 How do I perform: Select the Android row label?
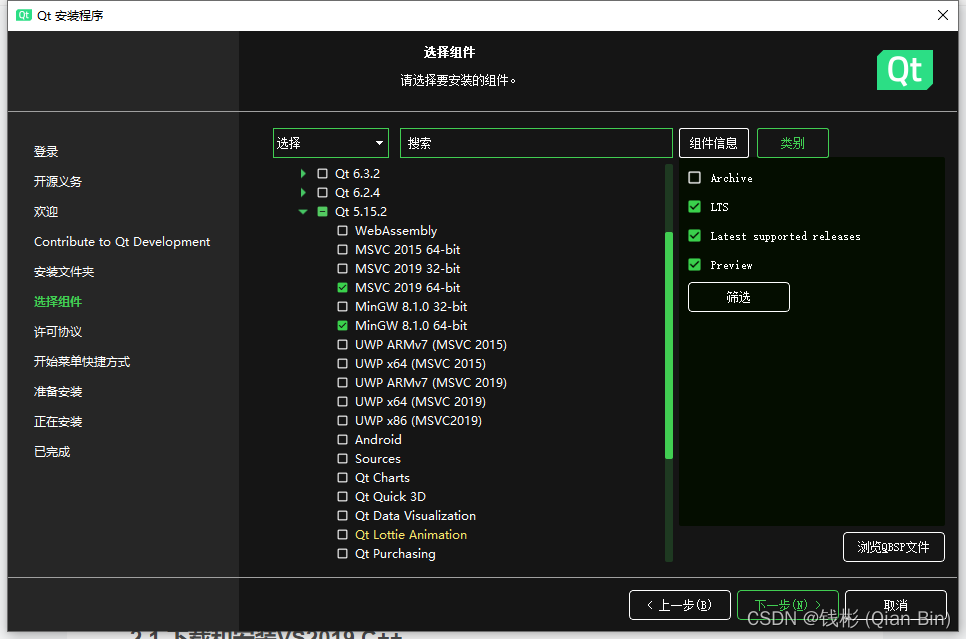pos(378,439)
